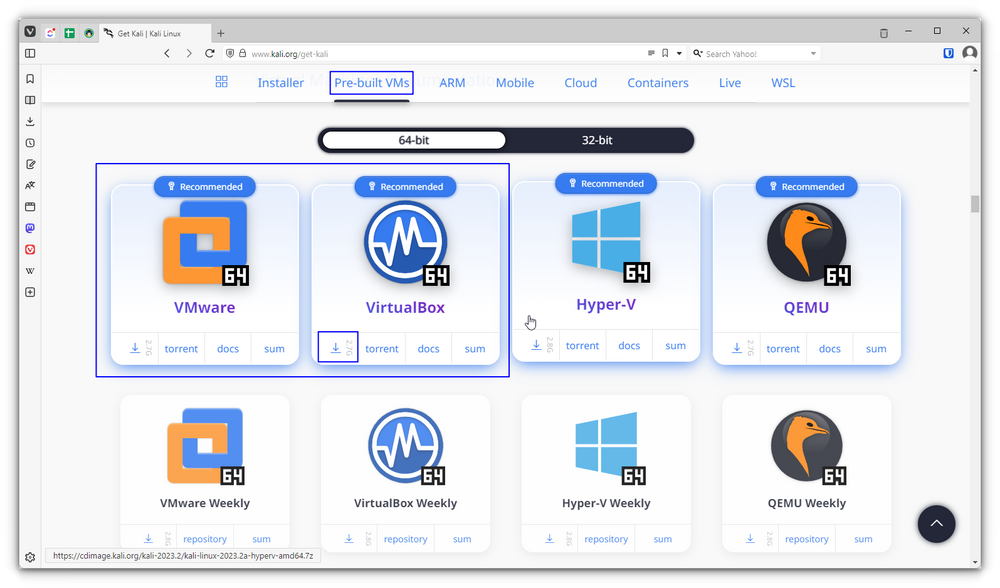Image resolution: width=1000 pixels, height=588 pixels.
Task: Open the search field history dropdown
Action: click(x=813, y=53)
